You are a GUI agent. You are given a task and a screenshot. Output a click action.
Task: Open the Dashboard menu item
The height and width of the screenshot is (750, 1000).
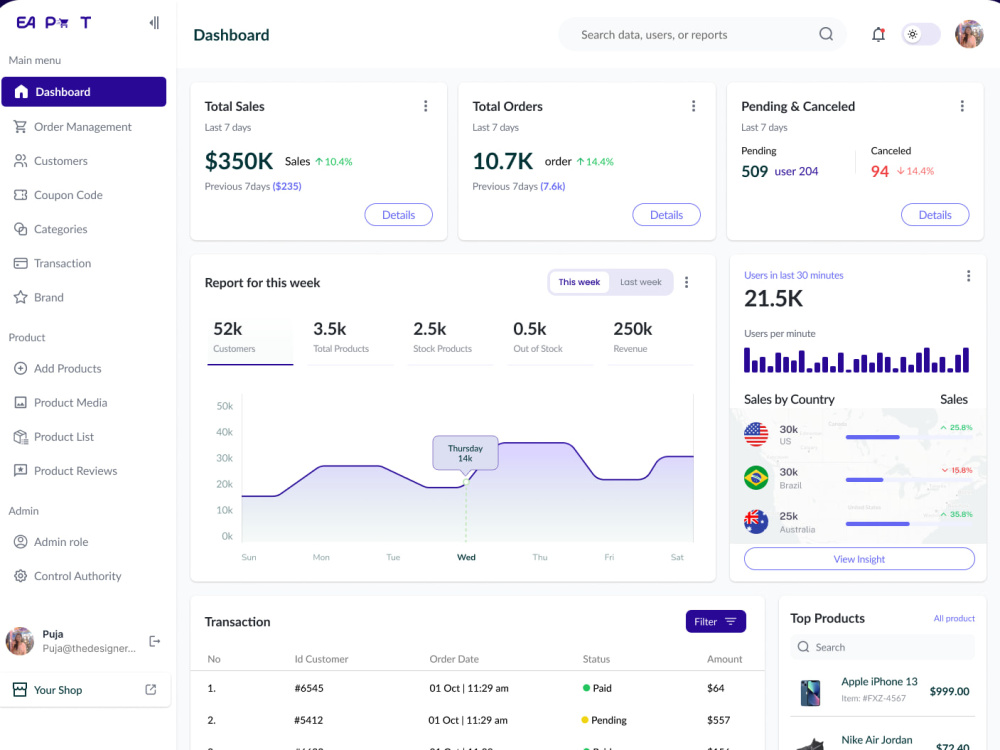point(84,92)
